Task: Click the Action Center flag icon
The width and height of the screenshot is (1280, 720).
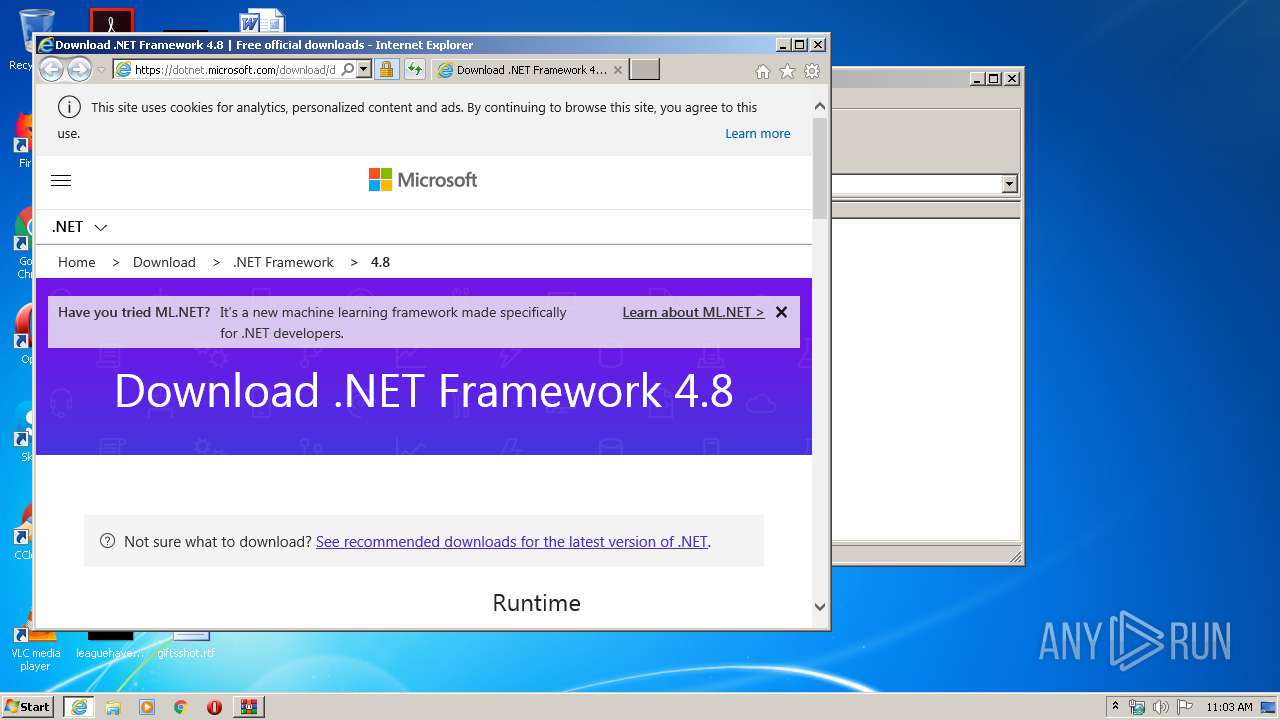Action: 1185,707
